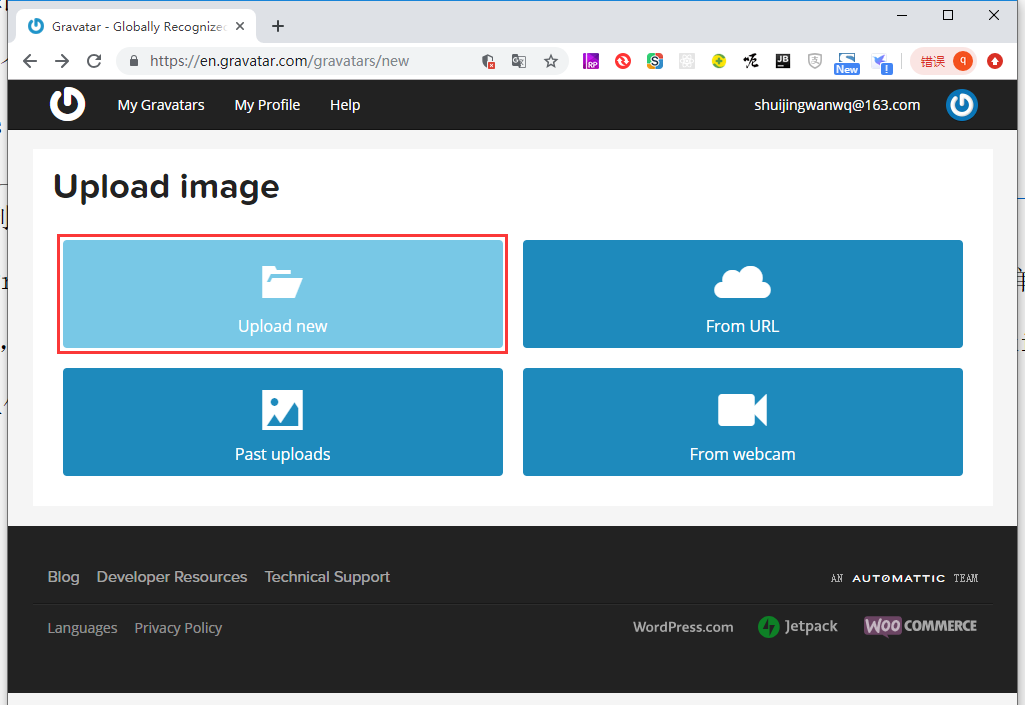Screen dimensions: 1025x705
Task: Open the Technical Support footer link
Action: pos(327,577)
